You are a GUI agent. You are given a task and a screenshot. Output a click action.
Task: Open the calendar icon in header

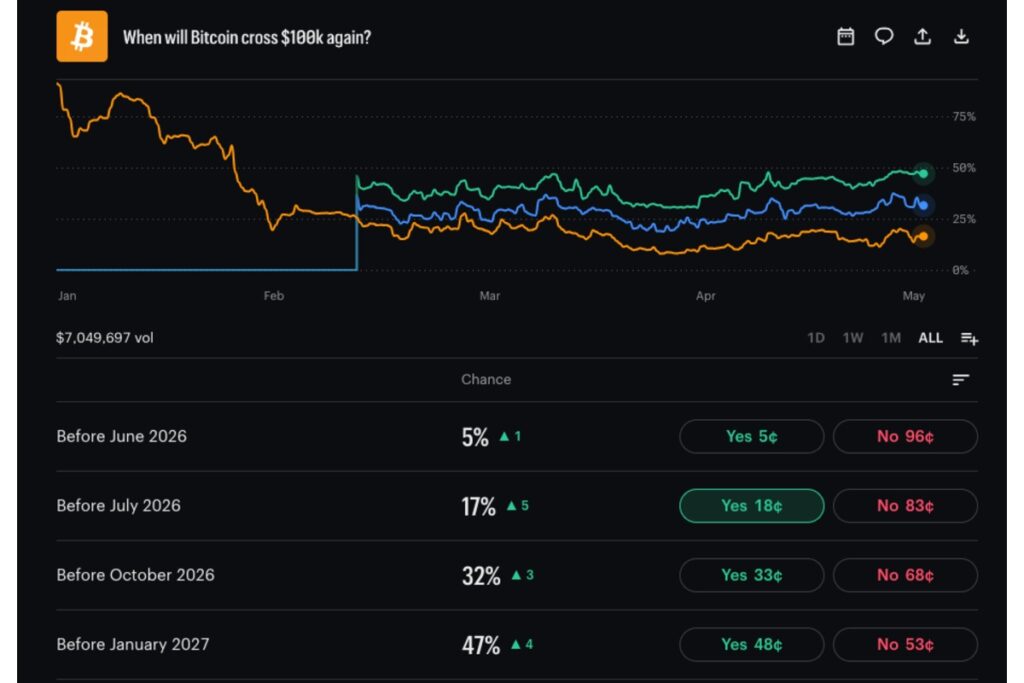pos(846,37)
